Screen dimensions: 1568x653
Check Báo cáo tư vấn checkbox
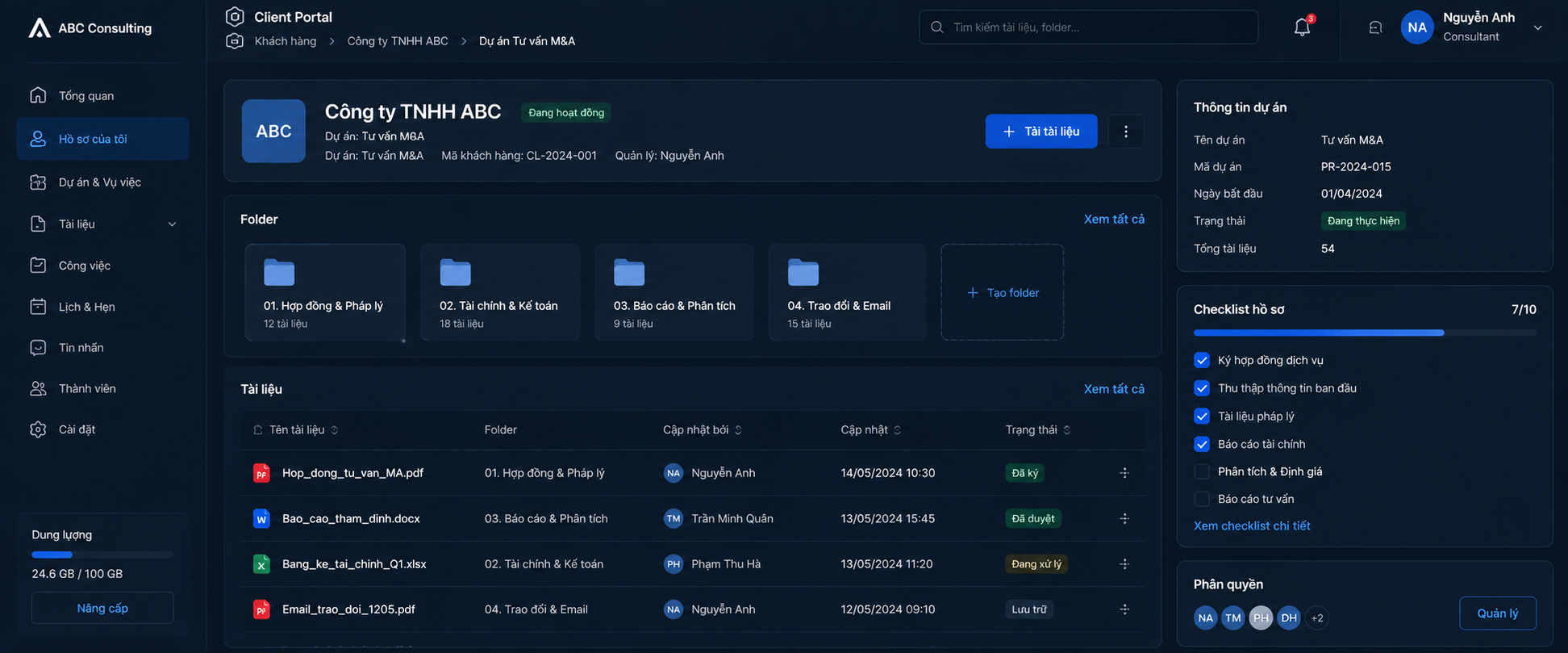[1202, 499]
